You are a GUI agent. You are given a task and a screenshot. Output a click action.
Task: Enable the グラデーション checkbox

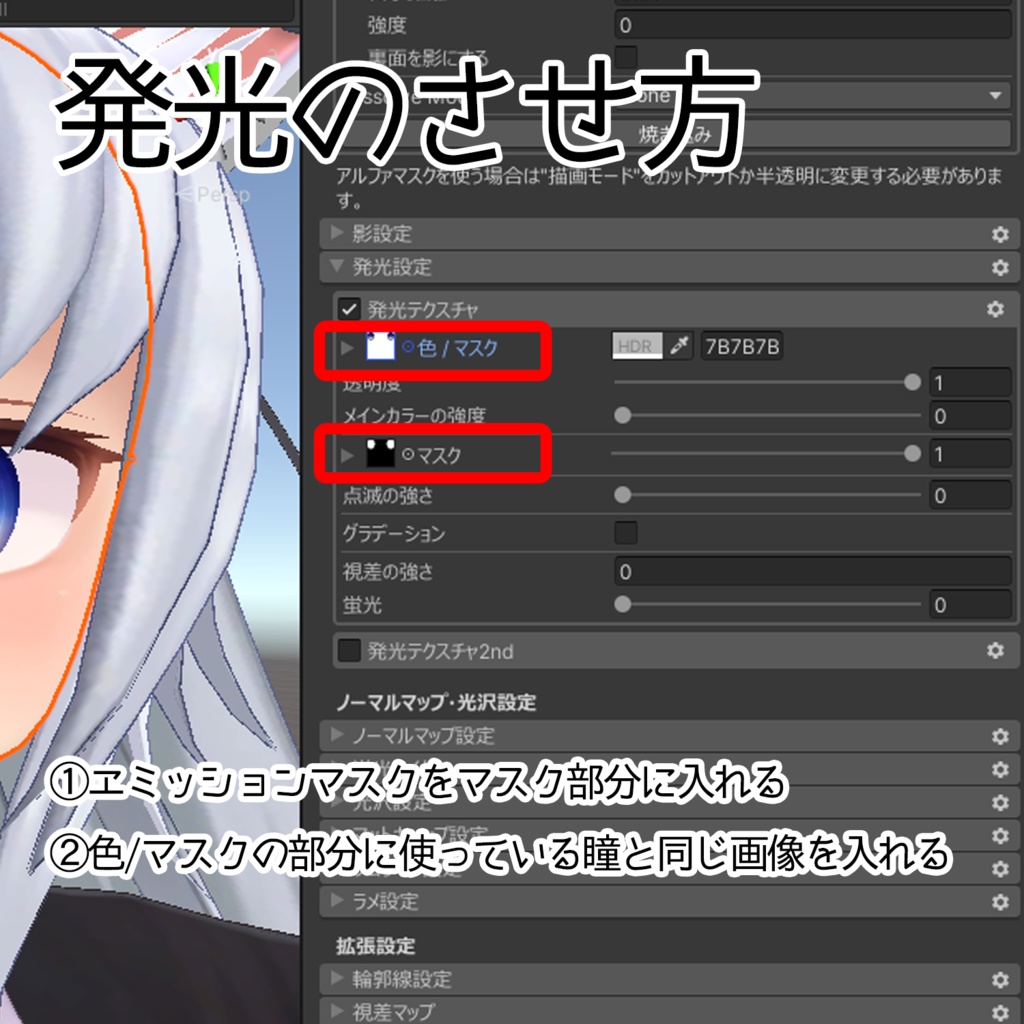tap(627, 534)
